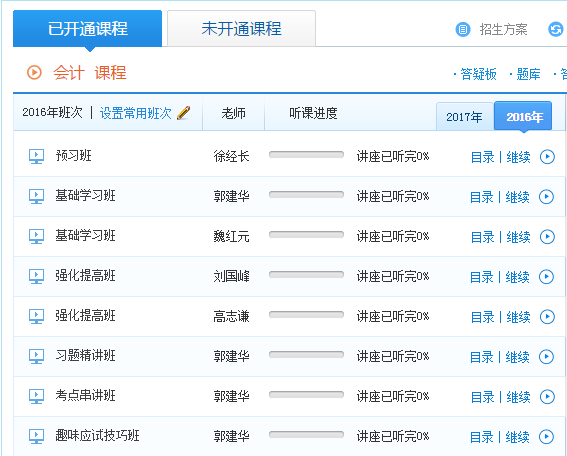Click 继续 for 习题精讲班
This screenshot has height=456, width=567.
[517, 357]
